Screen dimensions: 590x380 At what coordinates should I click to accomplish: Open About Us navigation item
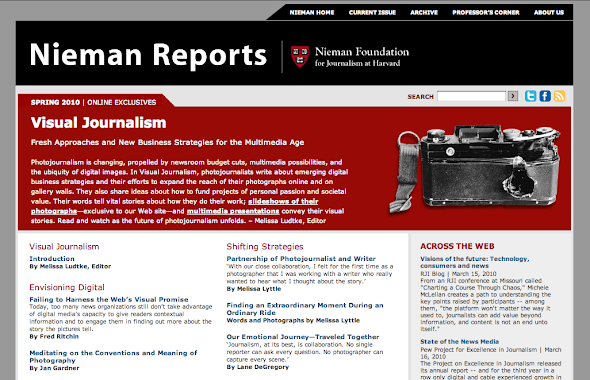point(549,12)
